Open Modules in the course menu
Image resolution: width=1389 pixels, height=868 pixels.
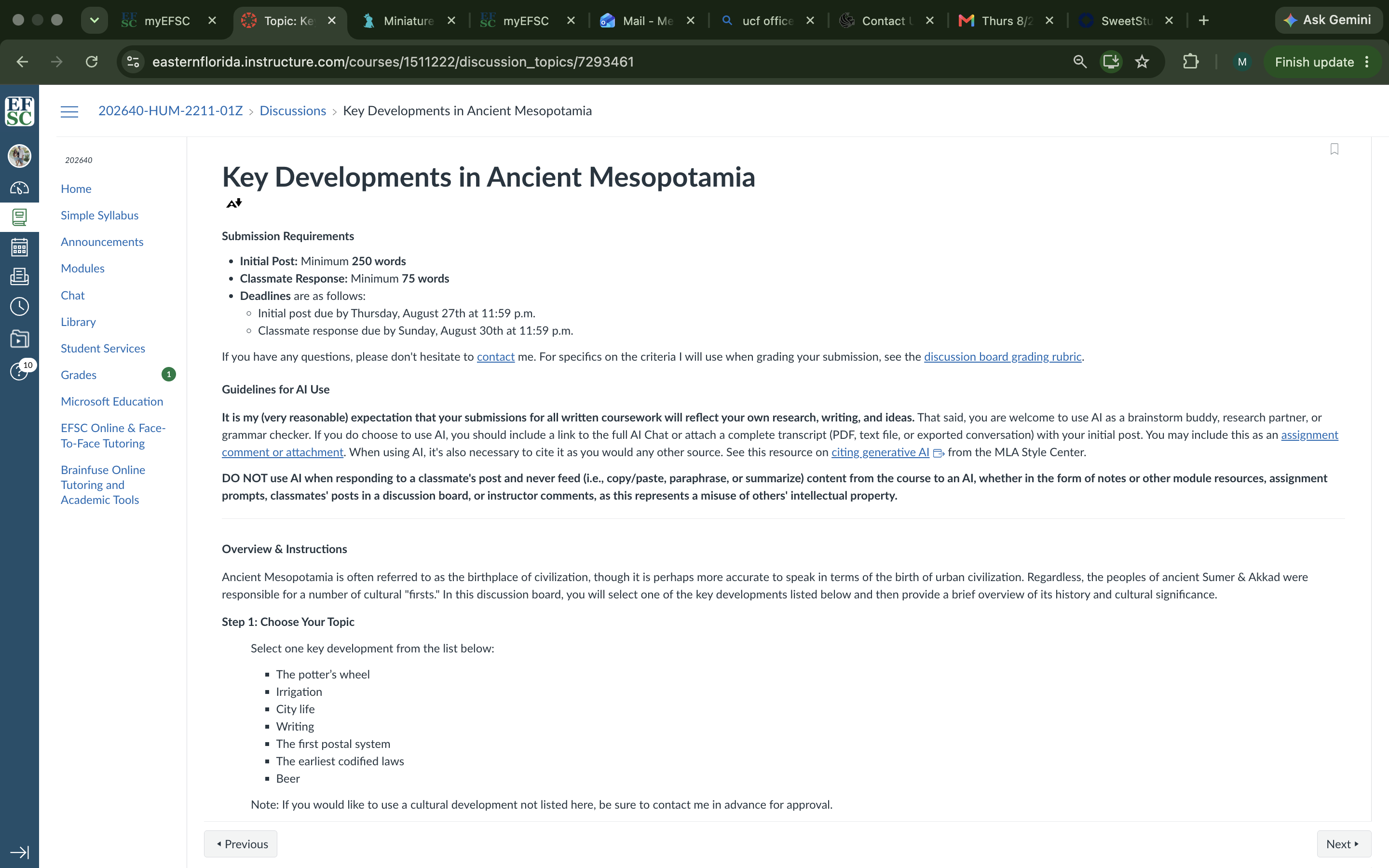(x=82, y=268)
